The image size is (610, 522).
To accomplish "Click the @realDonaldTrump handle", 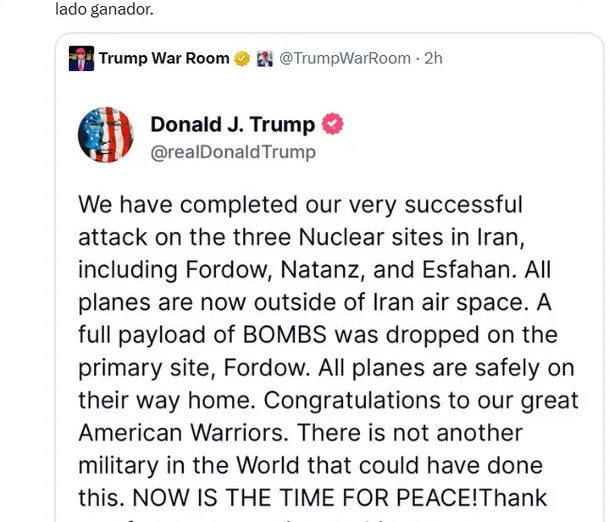I will click(232, 152).
